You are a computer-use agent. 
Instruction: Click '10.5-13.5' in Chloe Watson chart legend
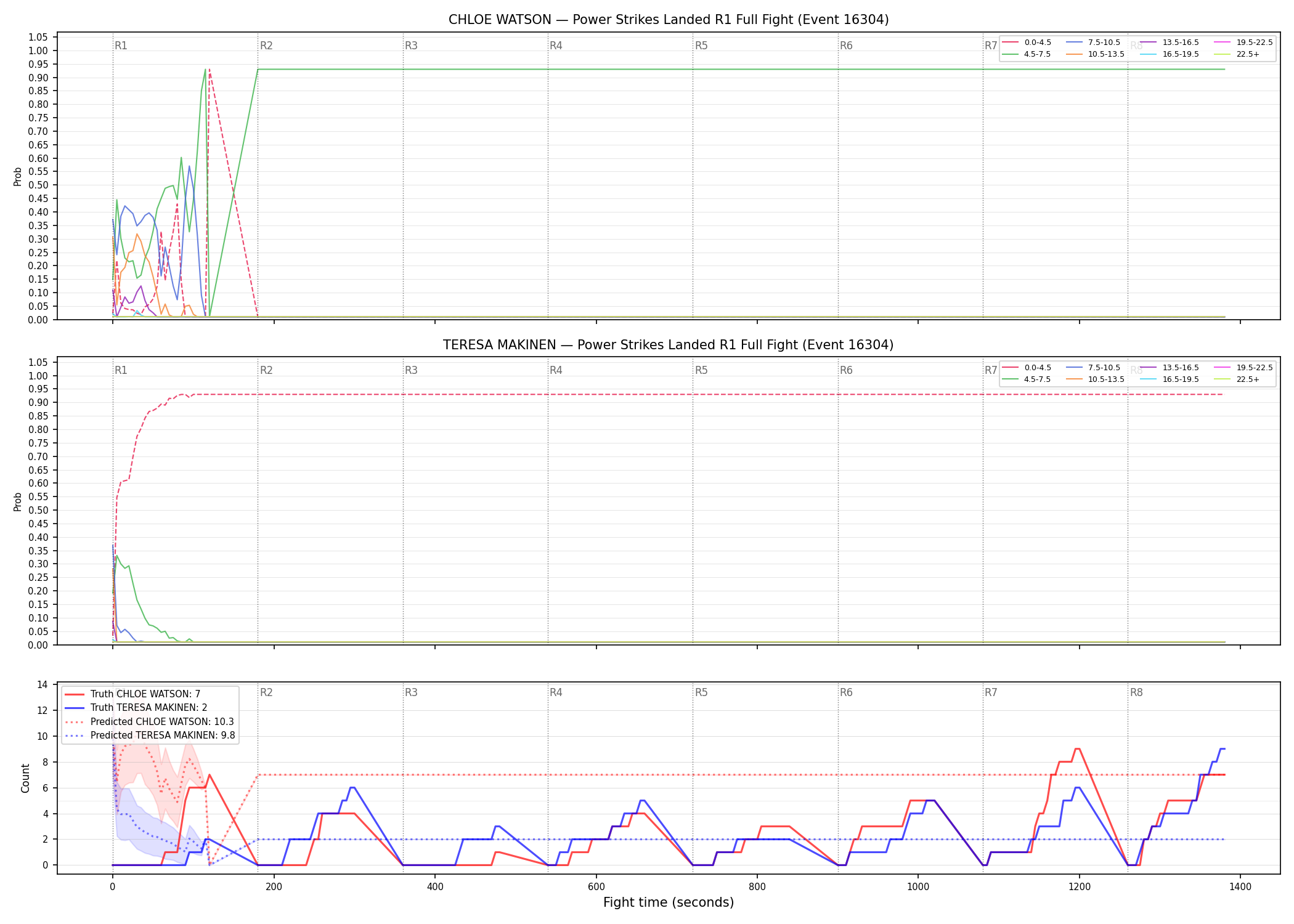[1106, 54]
